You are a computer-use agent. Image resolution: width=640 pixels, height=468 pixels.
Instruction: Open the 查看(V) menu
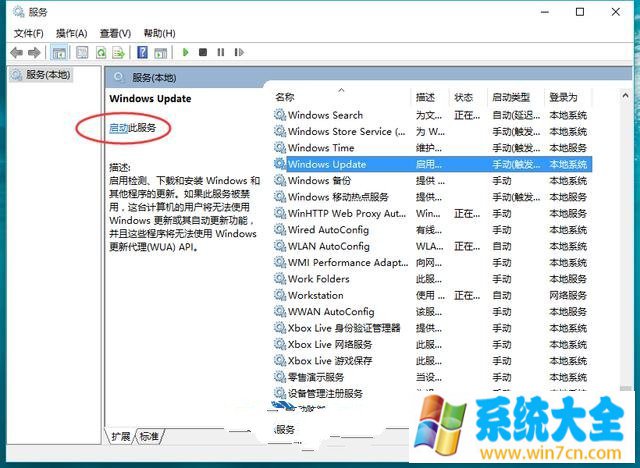click(x=115, y=33)
